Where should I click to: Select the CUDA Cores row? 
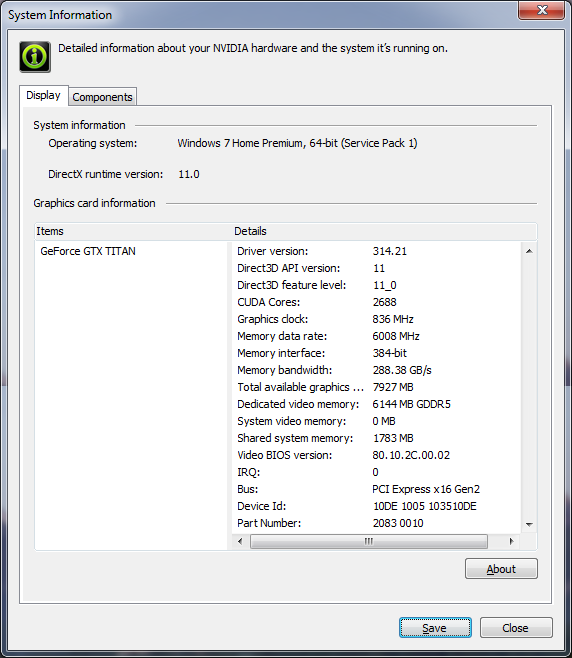point(376,302)
